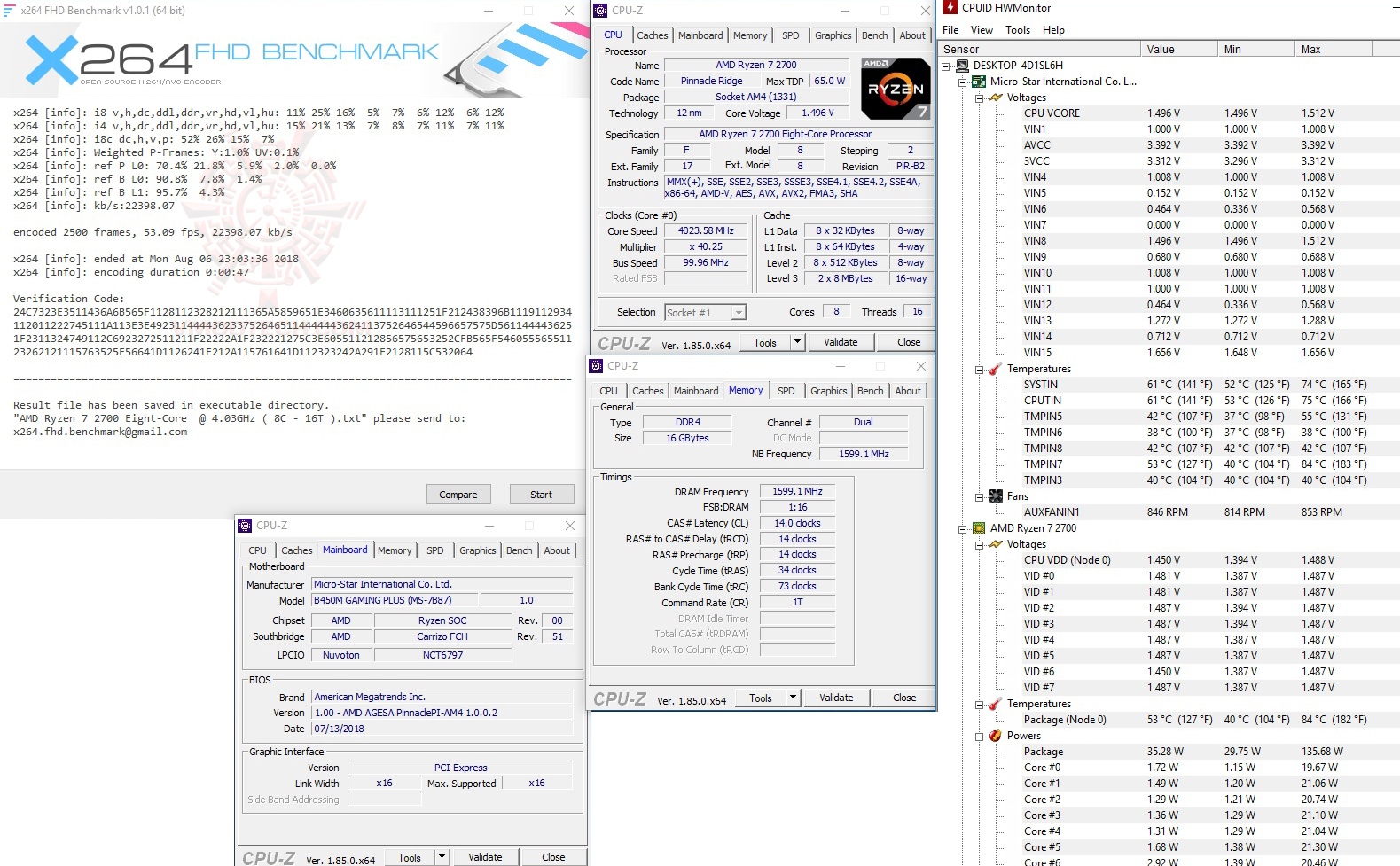Click Validate in the top CPU-Z window

point(841,342)
